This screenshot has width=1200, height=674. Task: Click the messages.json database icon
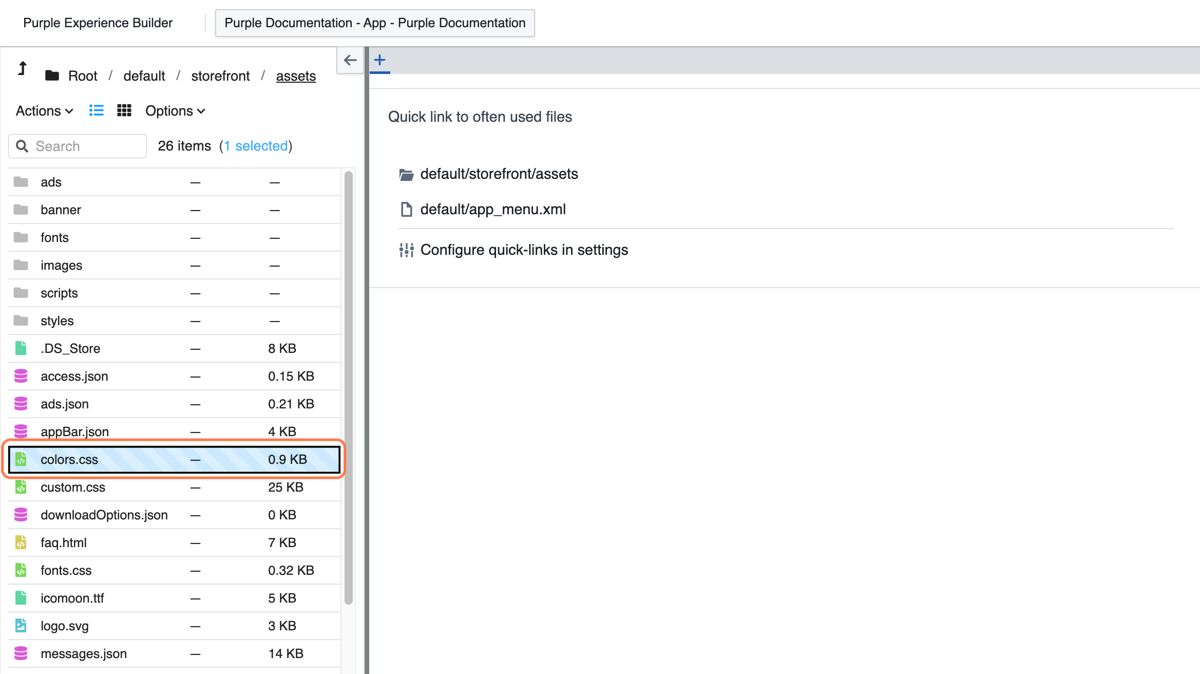(x=21, y=654)
